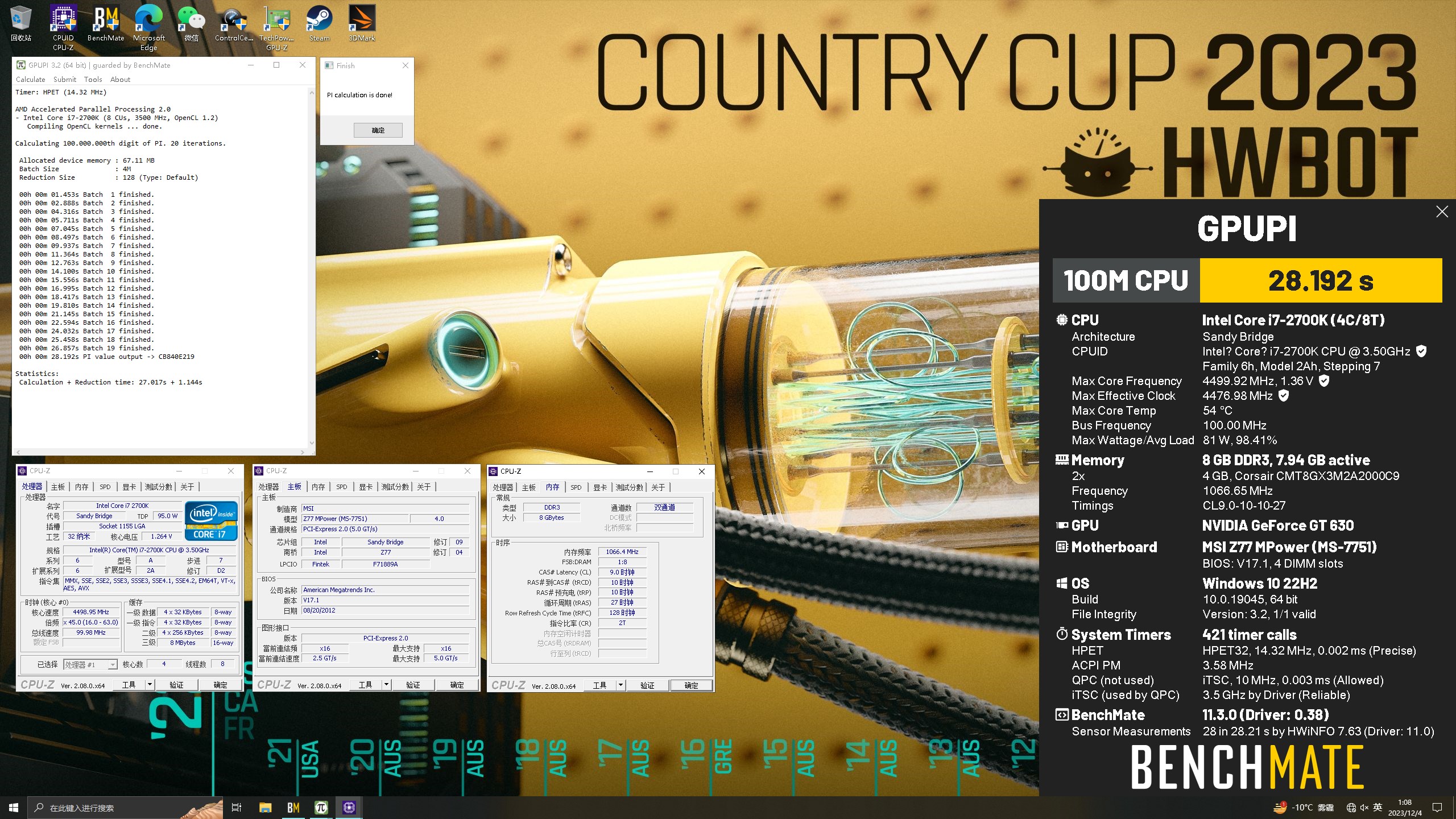The height and width of the screenshot is (819, 1456).
Task: Expand 工具 dropdown arrow in first CPU-Z window
Action: click(150, 685)
